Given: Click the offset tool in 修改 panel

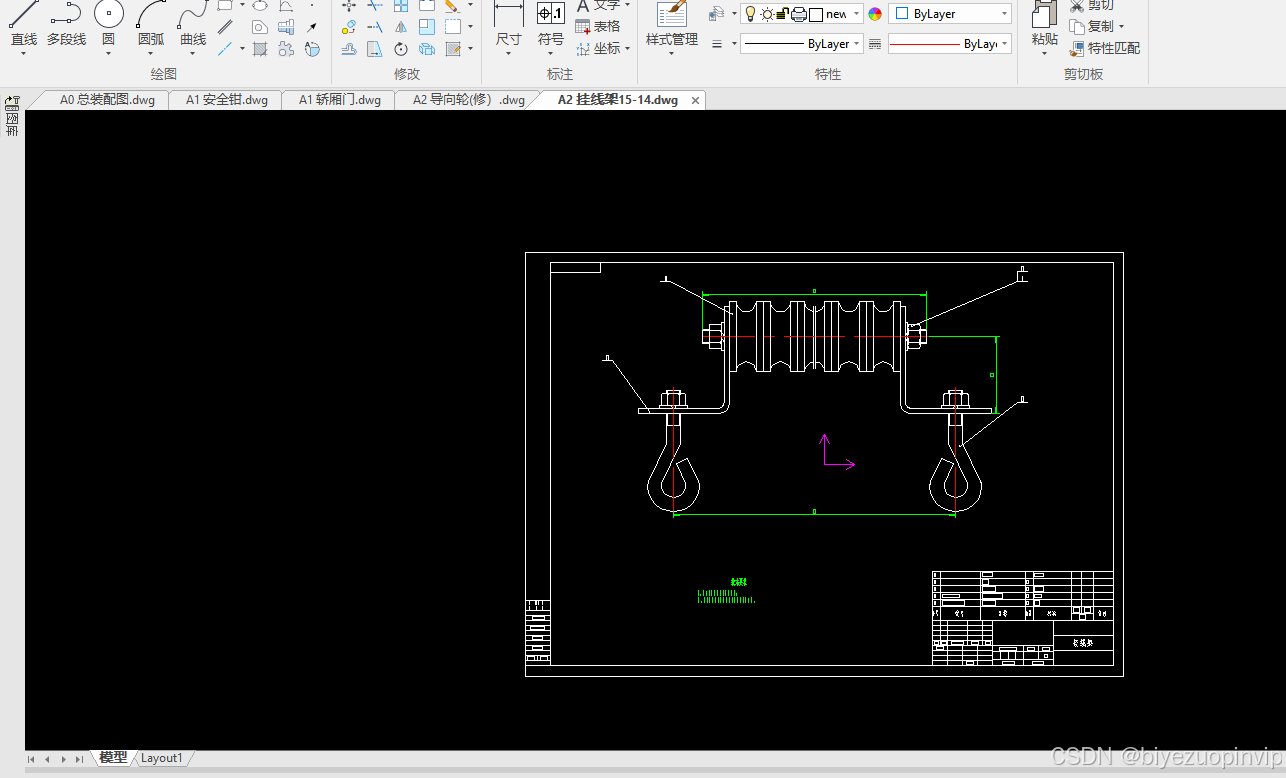Looking at the screenshot, I should 348,49.
